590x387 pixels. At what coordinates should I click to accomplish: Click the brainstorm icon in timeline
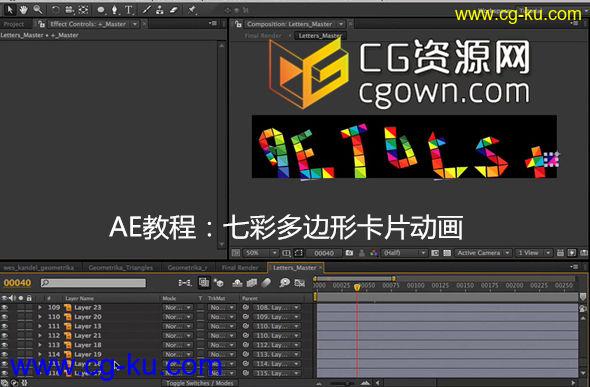pos(284,282)
